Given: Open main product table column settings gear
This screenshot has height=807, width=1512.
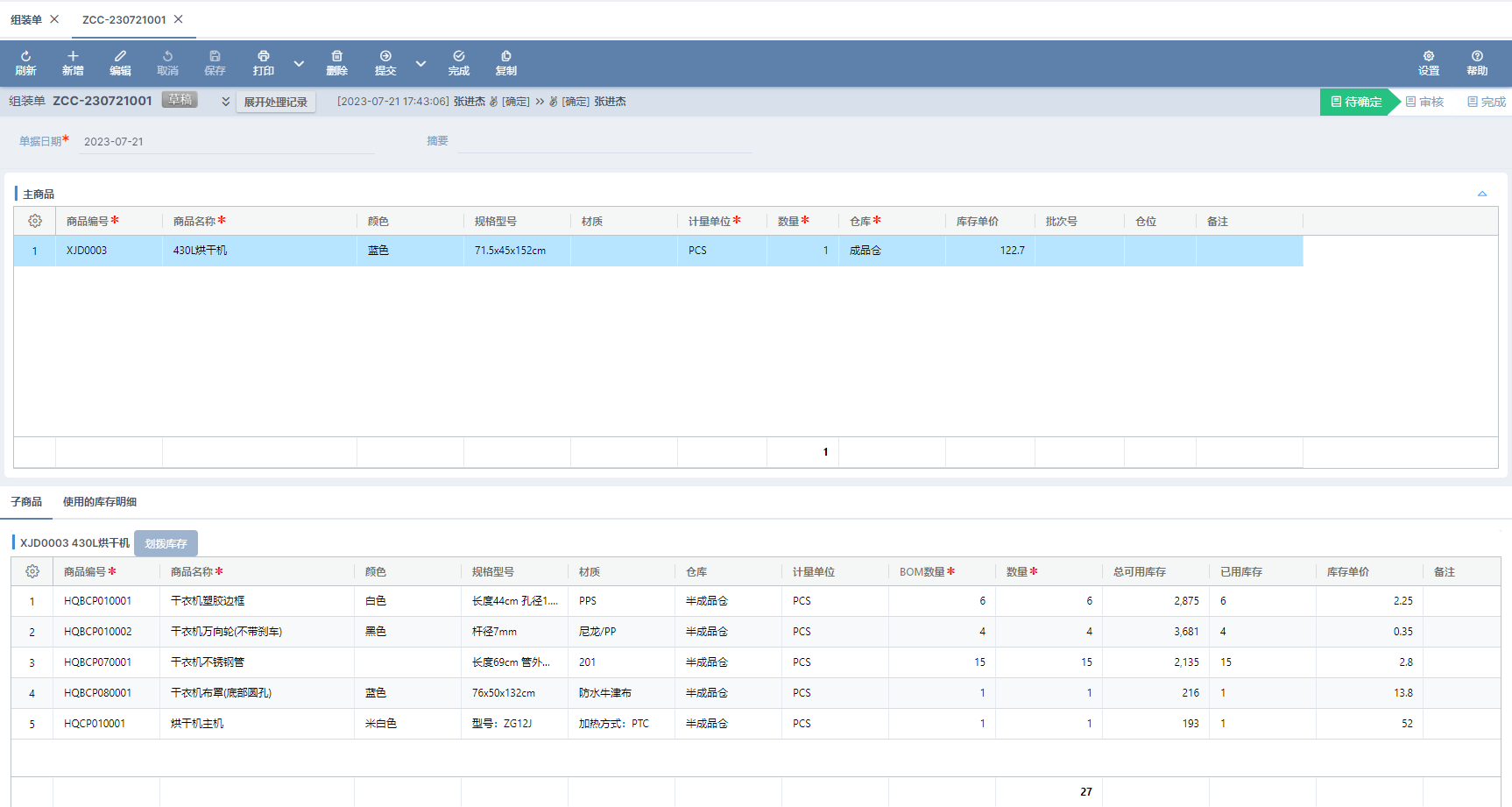Looking at the screenshot, I should click(x=35, y=222).
